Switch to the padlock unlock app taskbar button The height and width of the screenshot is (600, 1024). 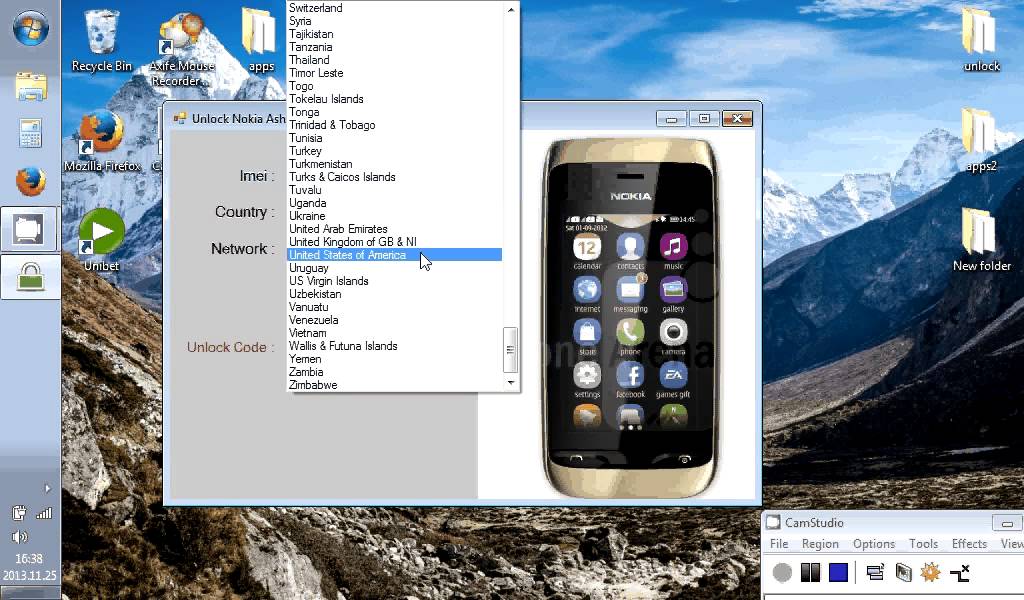click(30, 277)
